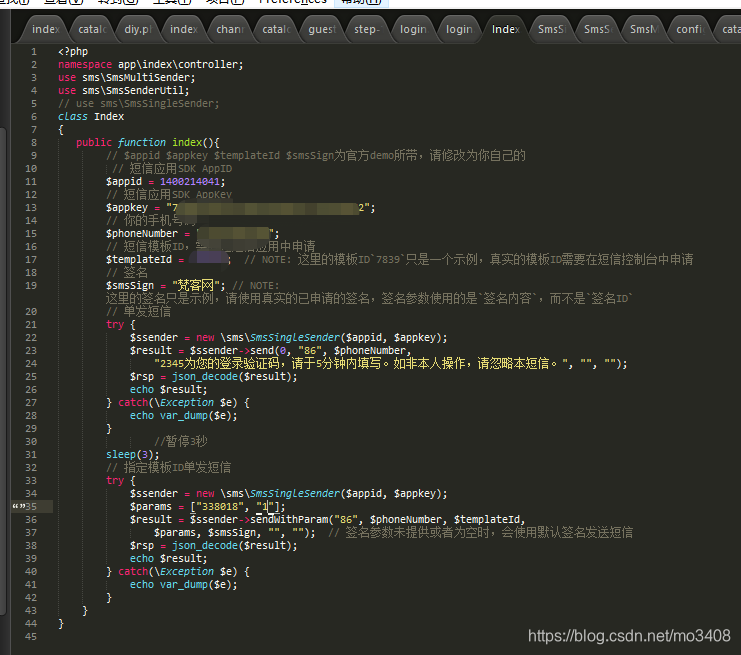
Task: Click line number 8 in the gutter
Action: [x=34, y=142]
